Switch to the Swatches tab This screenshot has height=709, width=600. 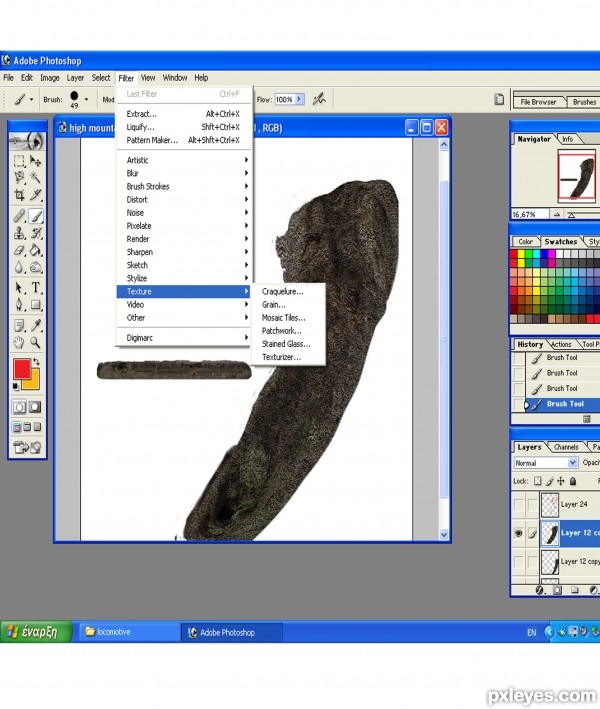coord(560,241)
